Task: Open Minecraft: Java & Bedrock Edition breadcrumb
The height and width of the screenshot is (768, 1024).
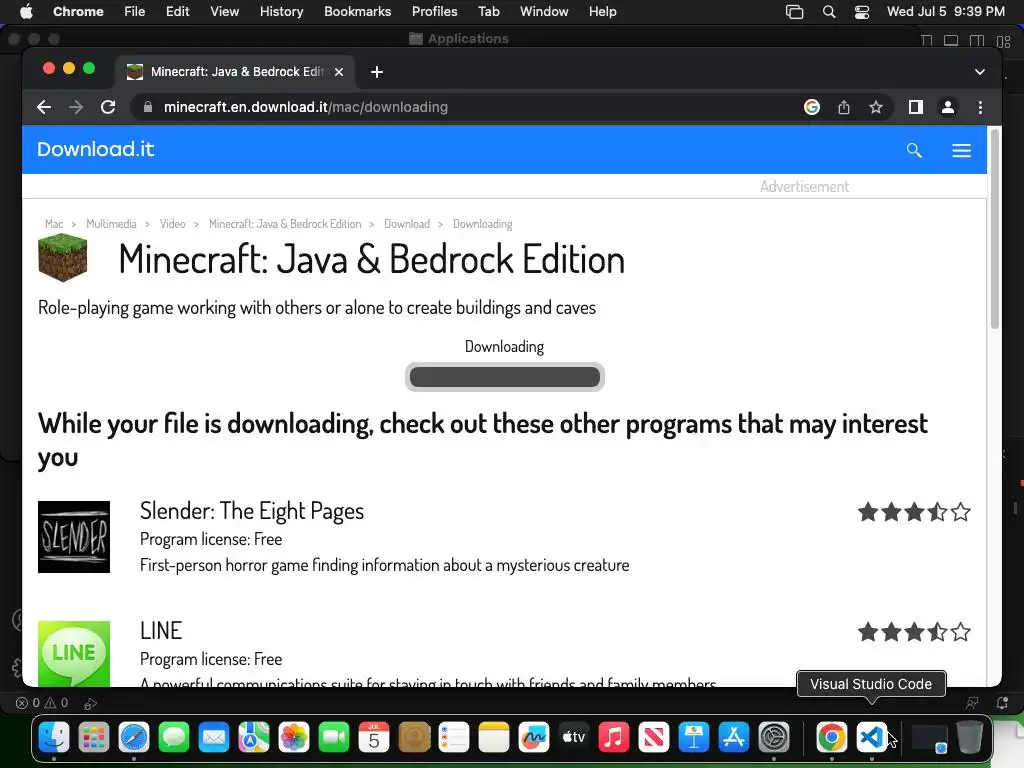Action: tap(285, 224)
